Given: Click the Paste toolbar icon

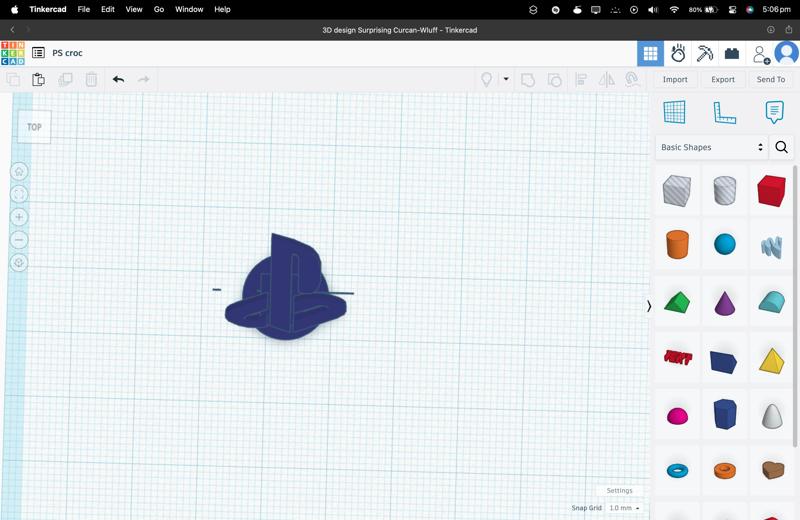Looking at the screenshot, I should click(x=38, y=80).
